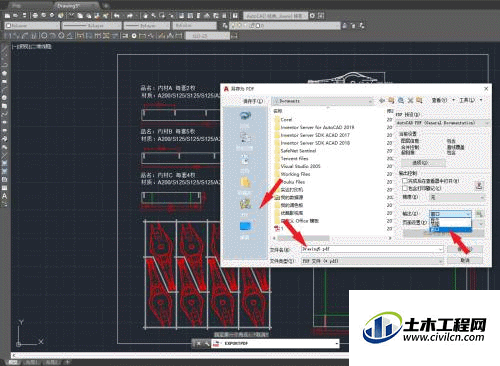
Task: Click the Drawing5.pdf file name field
Action: pos(373,249)
